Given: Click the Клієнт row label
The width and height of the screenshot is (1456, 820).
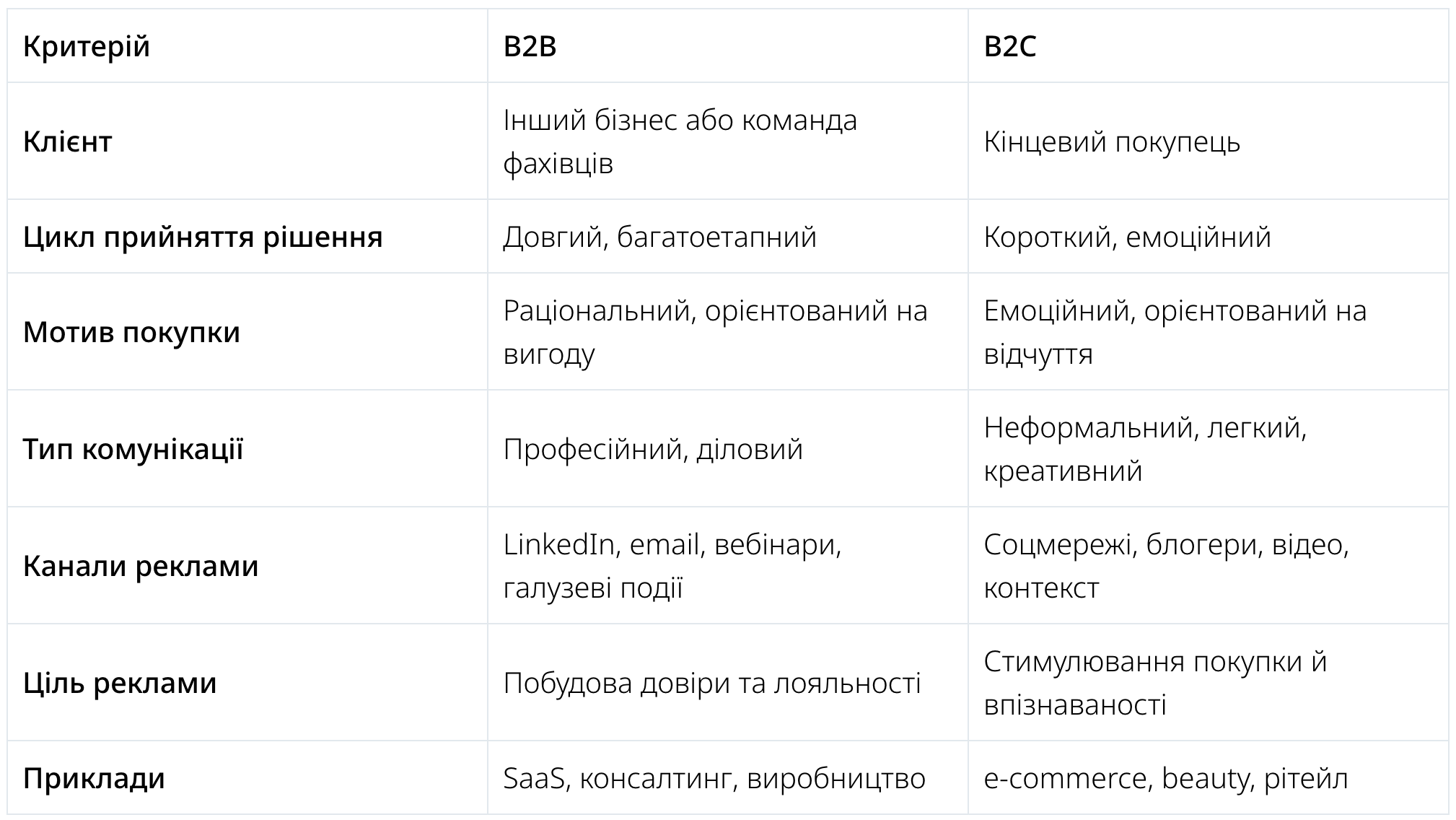Looking at the screenshot, I should [68, 141].
